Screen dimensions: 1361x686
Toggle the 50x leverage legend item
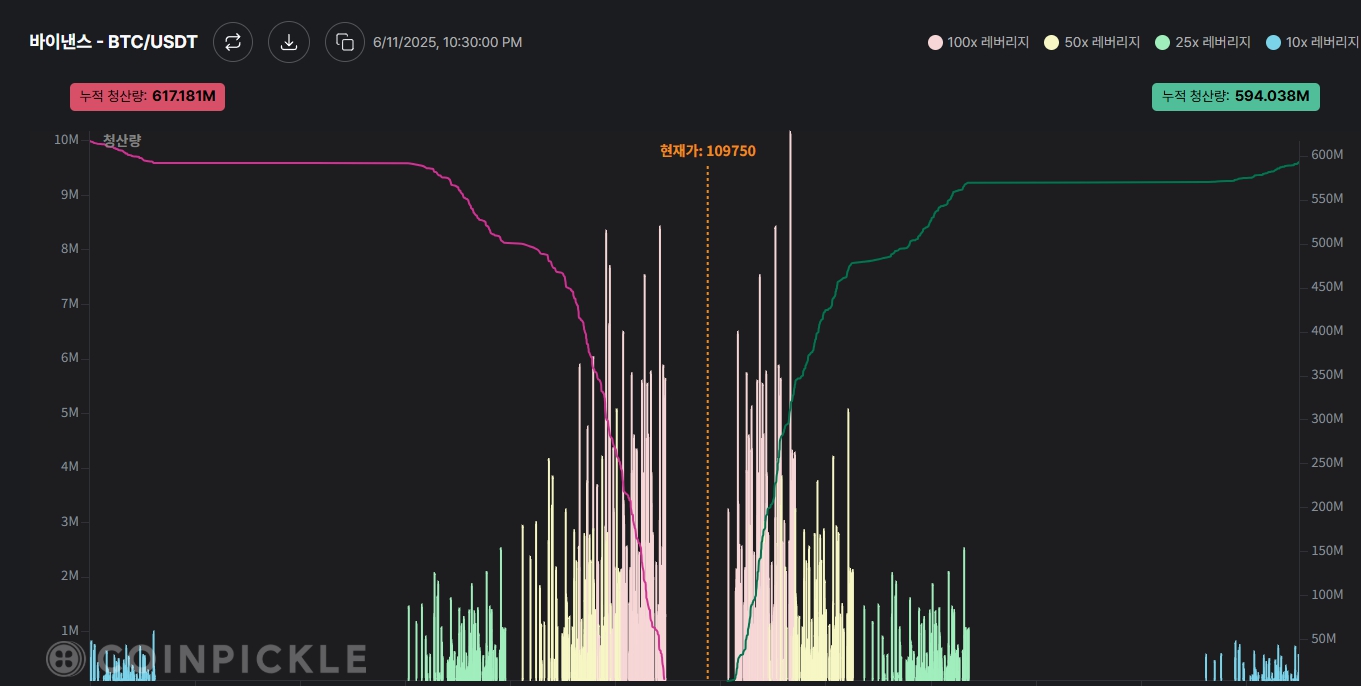click(1092, 42)
